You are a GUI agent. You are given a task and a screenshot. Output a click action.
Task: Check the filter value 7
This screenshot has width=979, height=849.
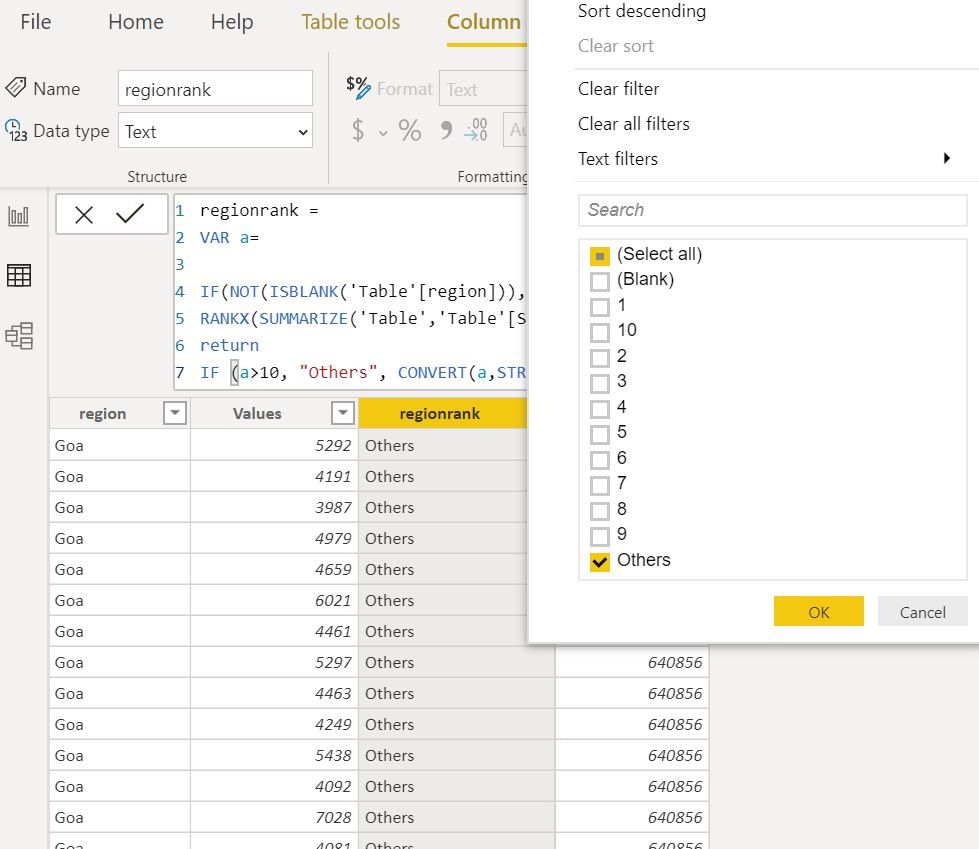tap(599, 485)
